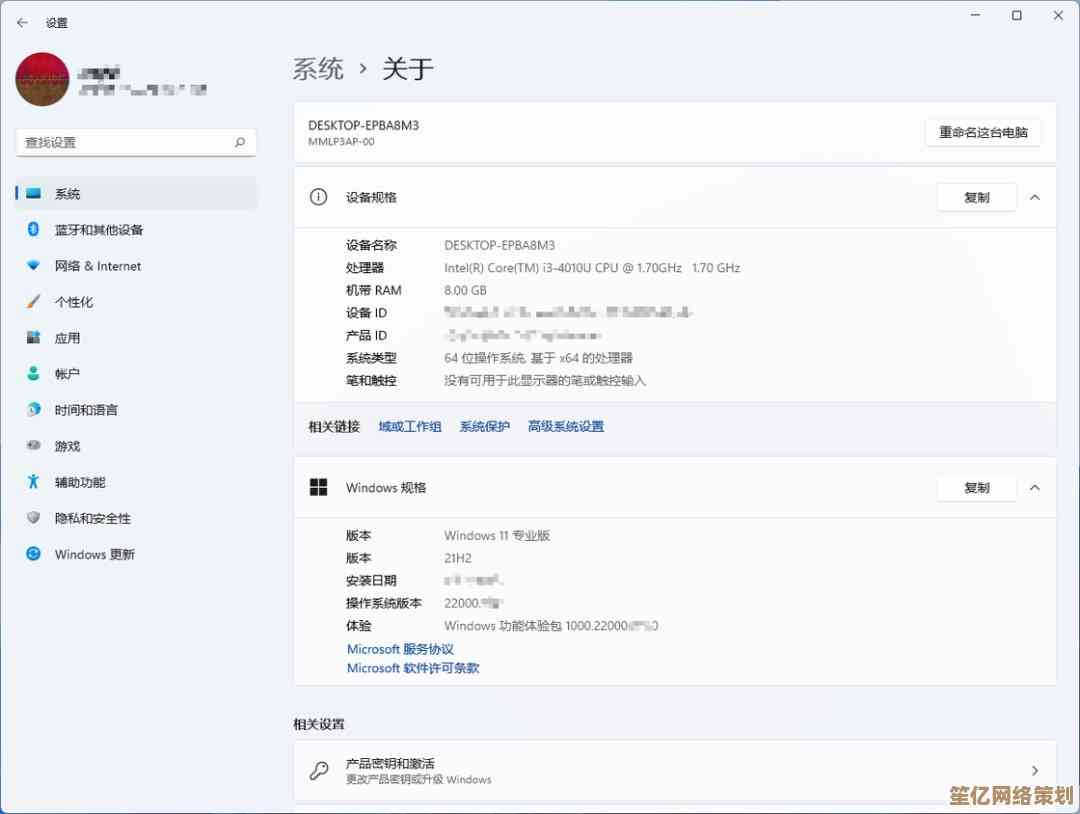This screenshot has width=1080, height=814.
Task: Open Advanced system settings link
Action: [566, 426]
